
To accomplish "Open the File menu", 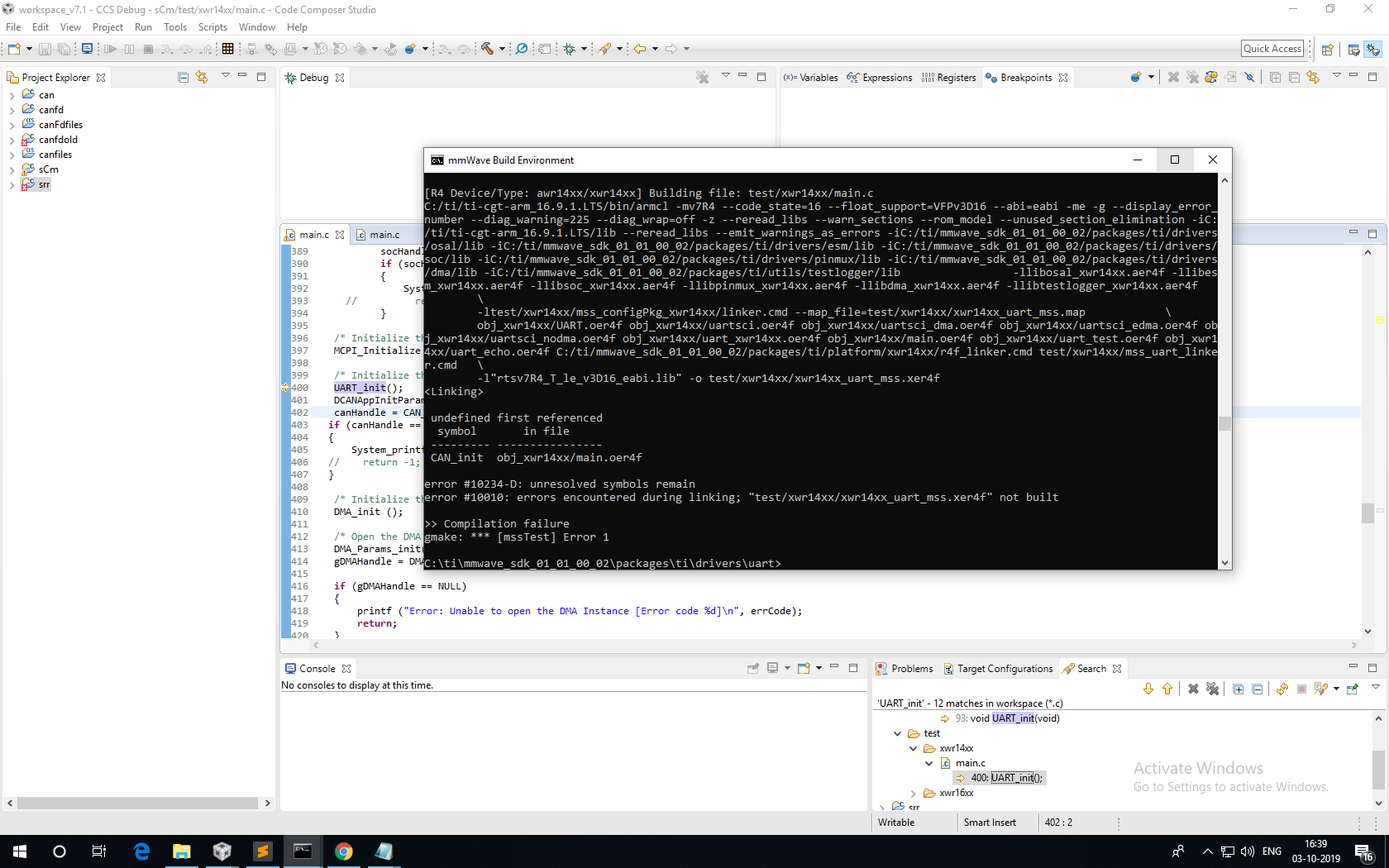I will click(x=13, y=27).
